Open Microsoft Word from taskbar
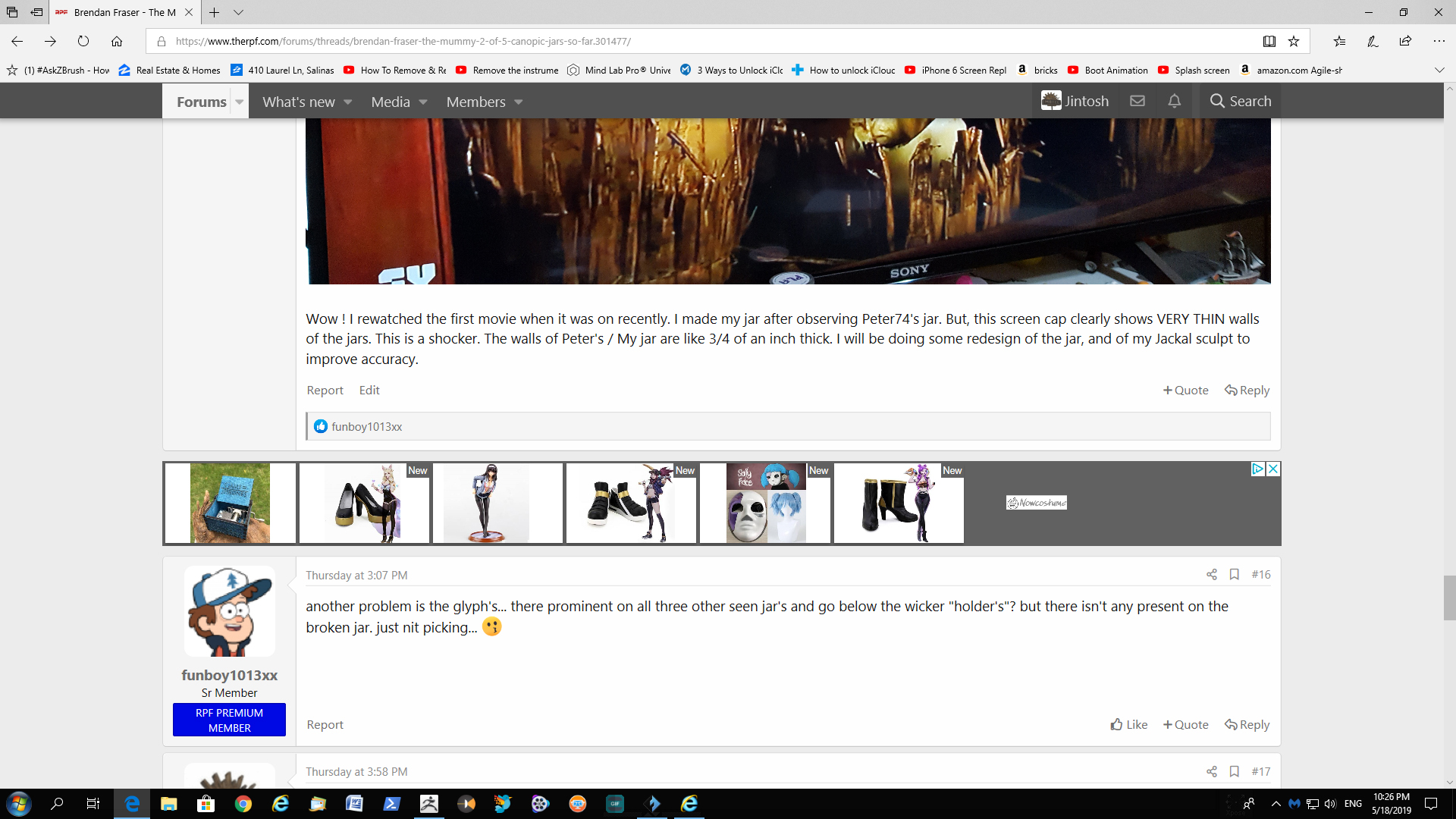This screenshot has width=1456, height=819. (354, 804)
